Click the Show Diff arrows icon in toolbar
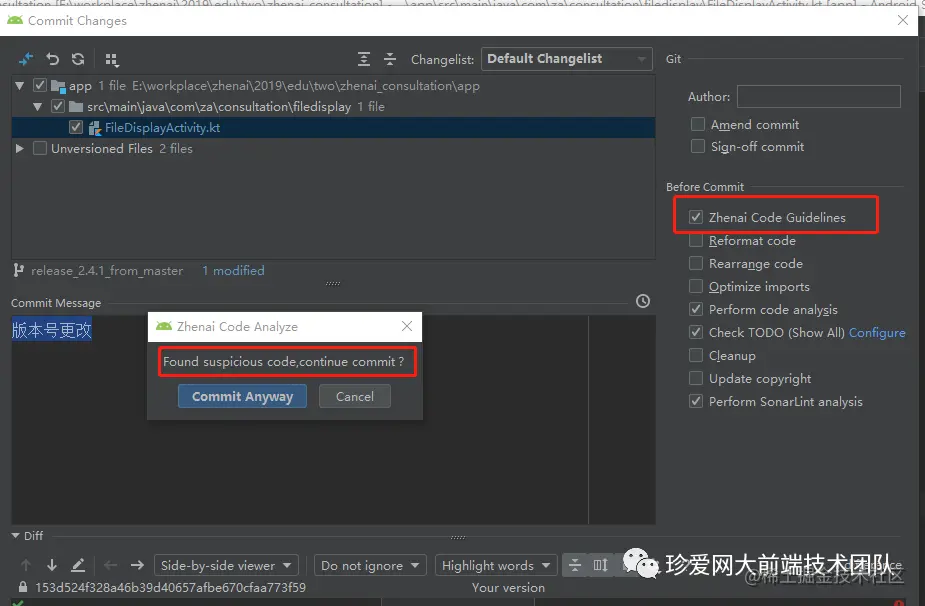 point(26,59)
